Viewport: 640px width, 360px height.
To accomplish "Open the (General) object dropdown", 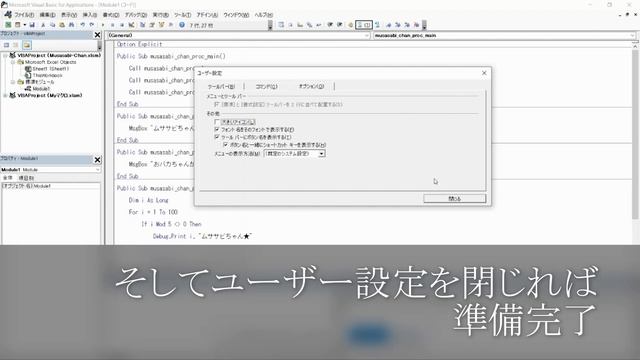I will pyautogui.click(x=367, y=36).
